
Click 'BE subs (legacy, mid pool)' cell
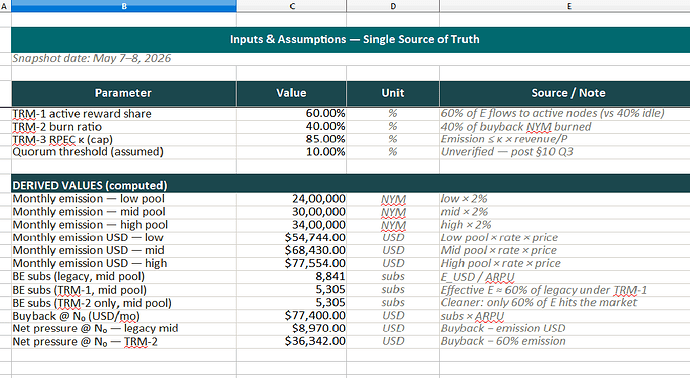coord(124,276)
